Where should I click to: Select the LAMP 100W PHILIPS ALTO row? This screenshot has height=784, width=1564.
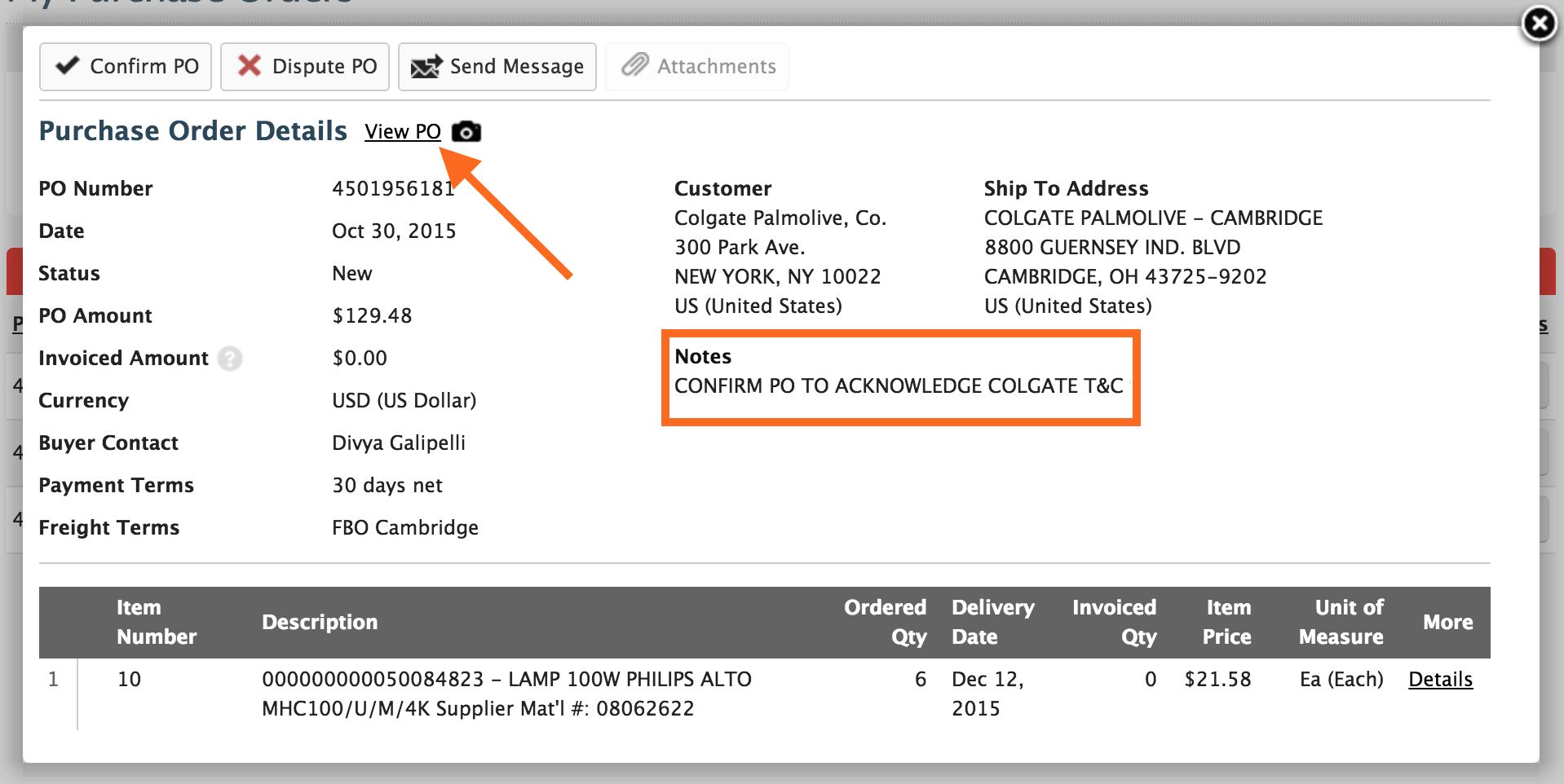[x=765, y=694]
